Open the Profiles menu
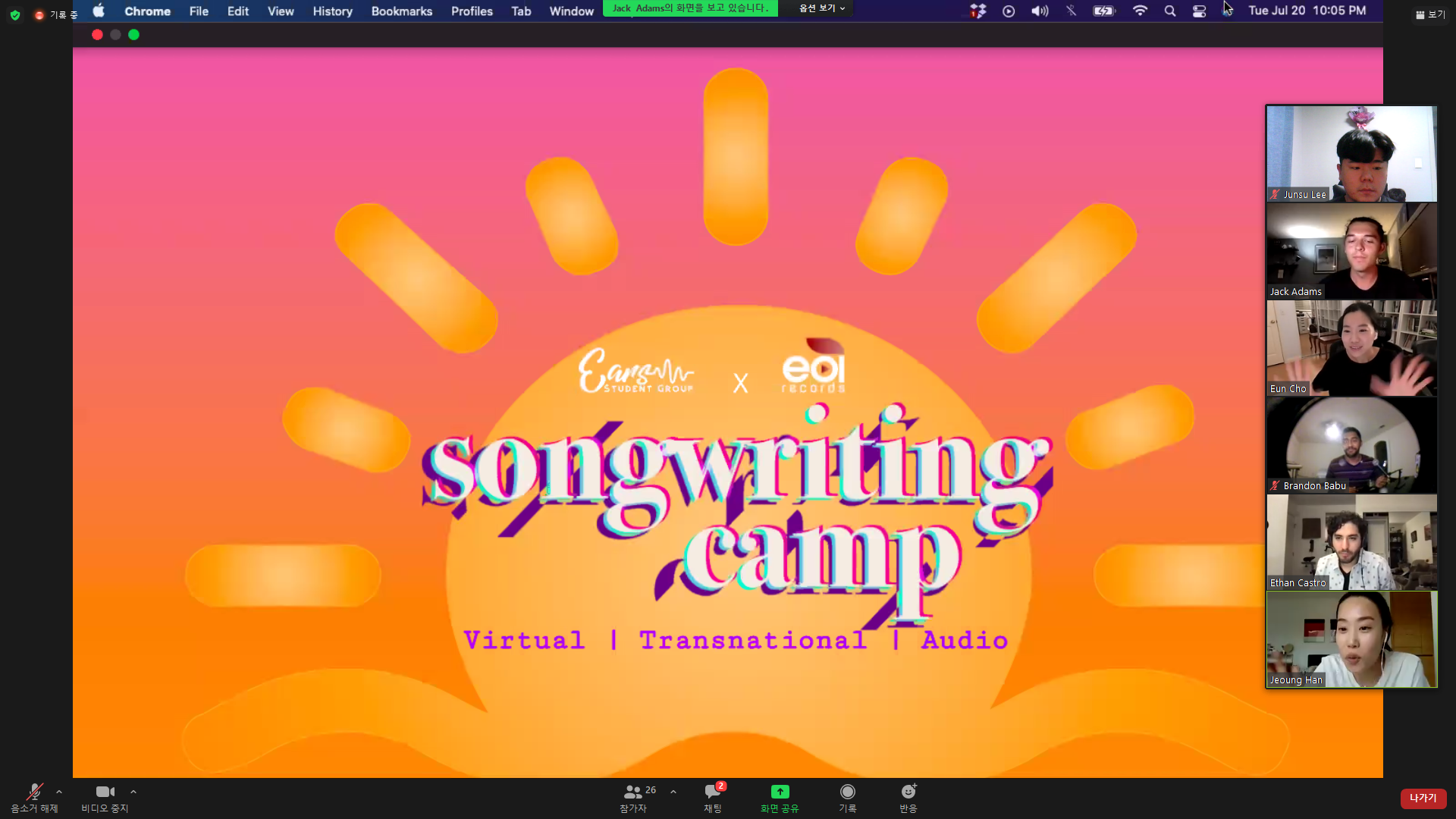The image size is (1456, 819). (x=472, y=11)
